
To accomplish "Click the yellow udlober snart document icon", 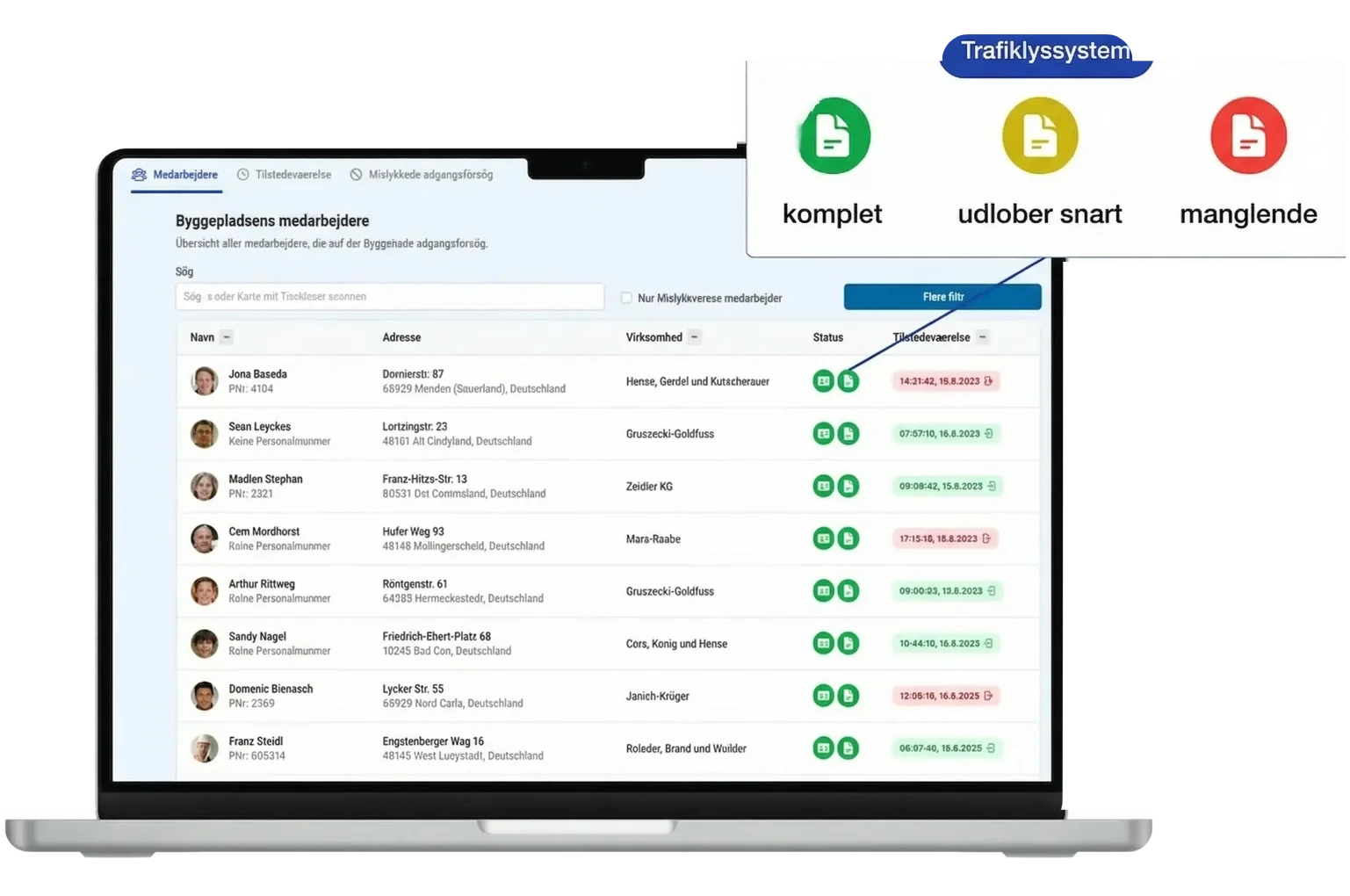I will pyautogui.click(x=1040, y=136).
